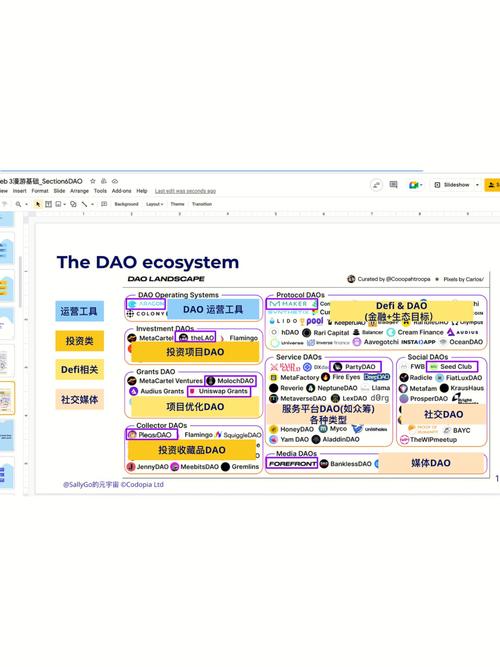The height and width of the screenshot is (667, 500).
Task: Click the Slideshow button
Action: pos(452,185)
